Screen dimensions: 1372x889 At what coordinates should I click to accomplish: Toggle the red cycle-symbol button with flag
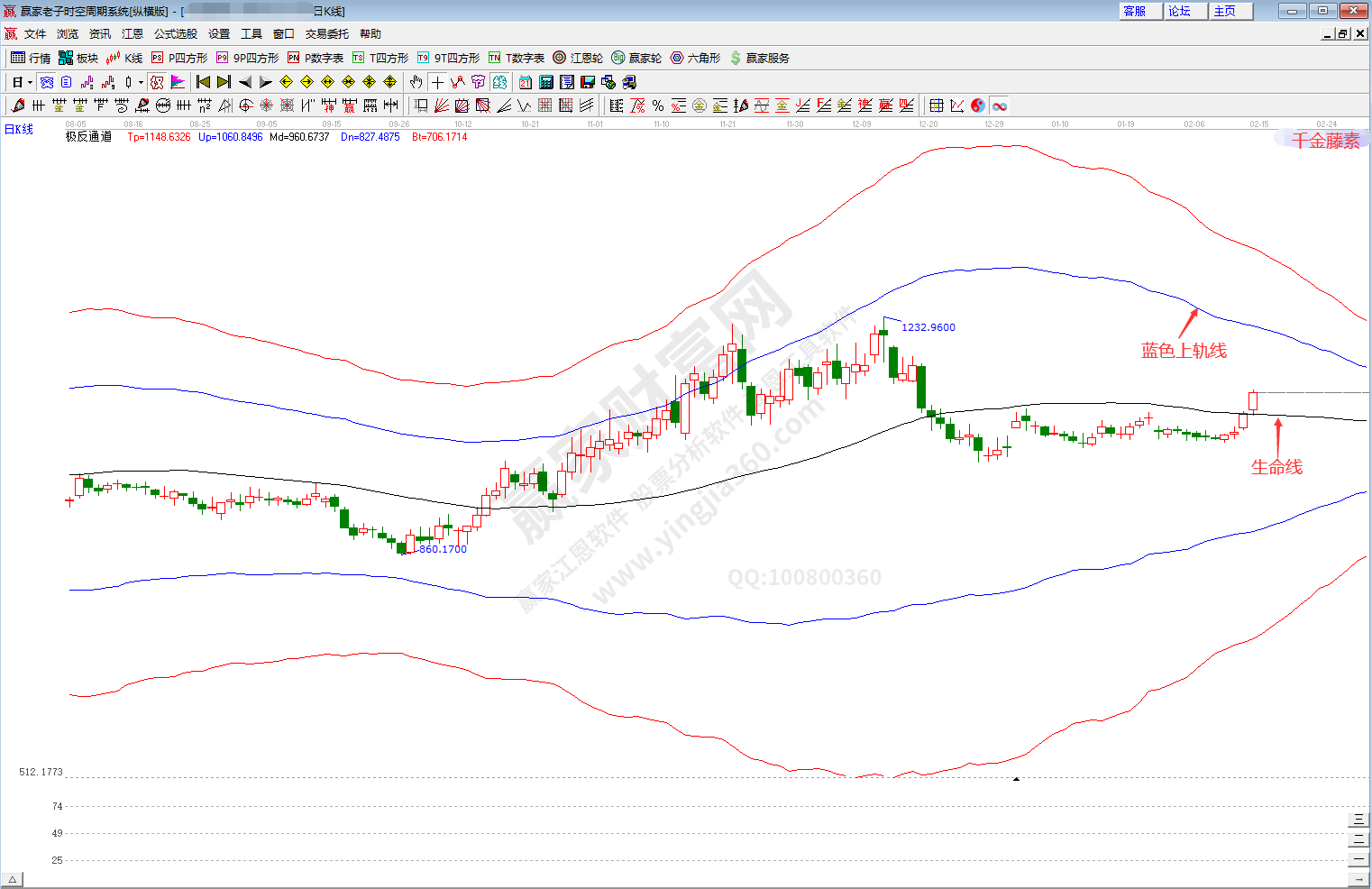pos(157,82)
